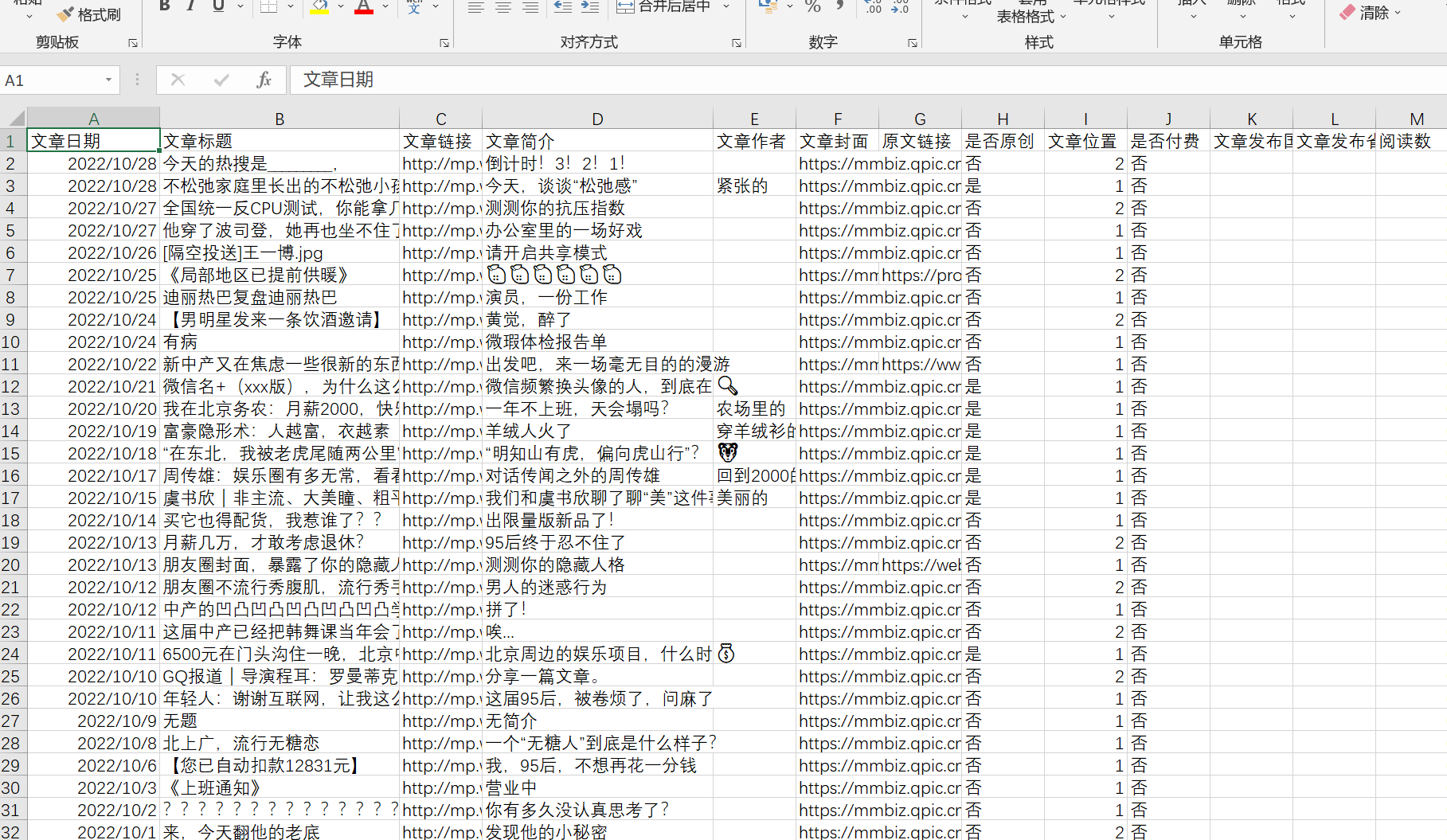Viewport: 1447px width, 840px height.
Task: Select column H header
Action: [1003, 119]
